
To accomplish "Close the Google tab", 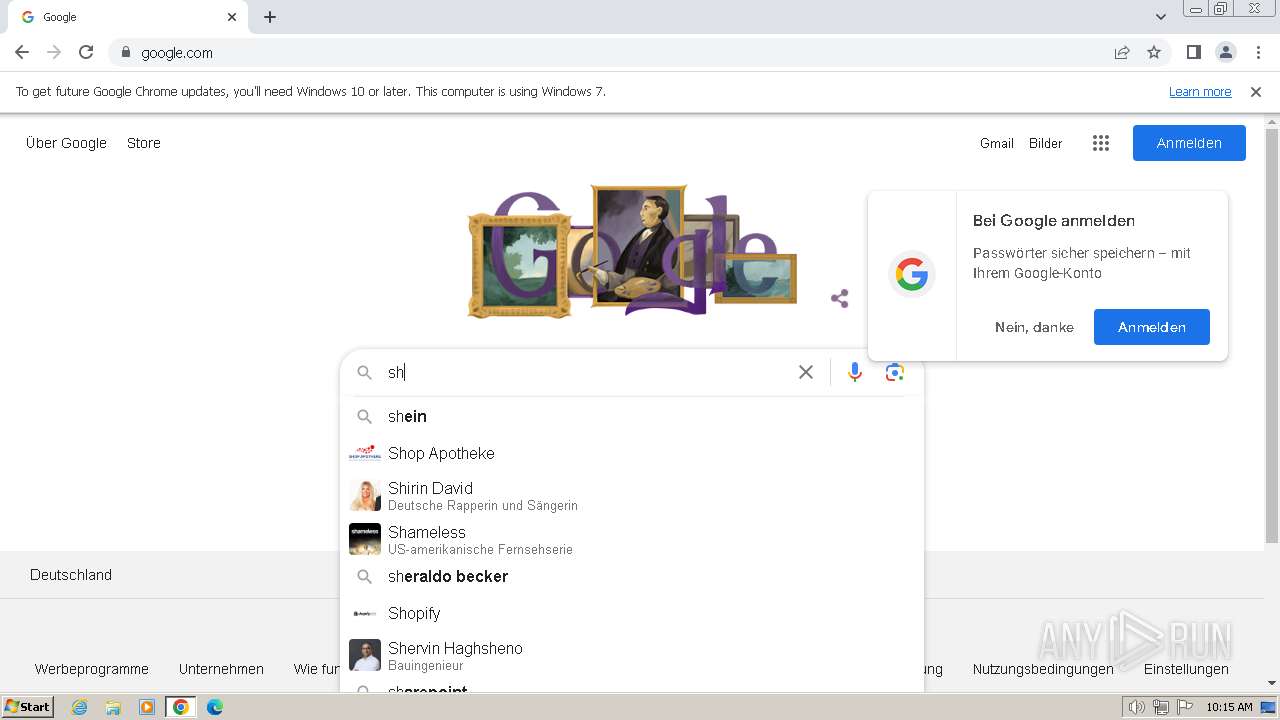I will click(x=232, y=17).
